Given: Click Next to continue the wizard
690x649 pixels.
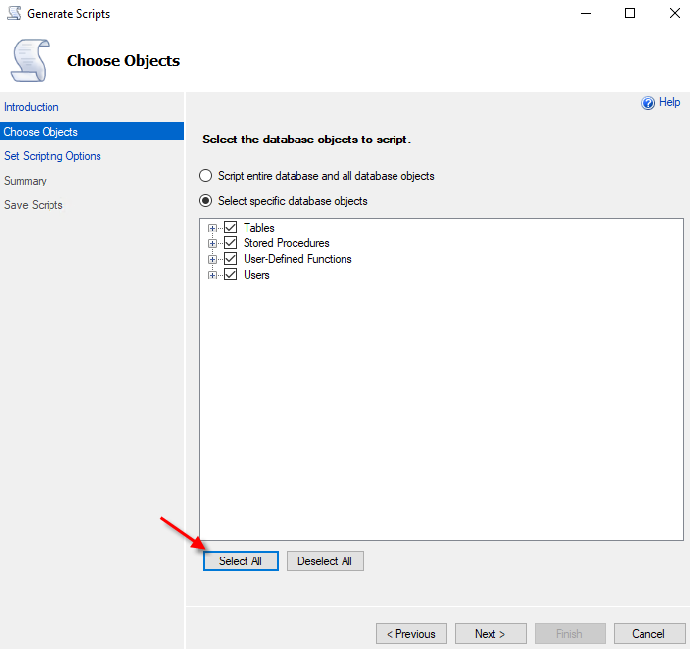Looking at the screenshot, I should [490, 634].
